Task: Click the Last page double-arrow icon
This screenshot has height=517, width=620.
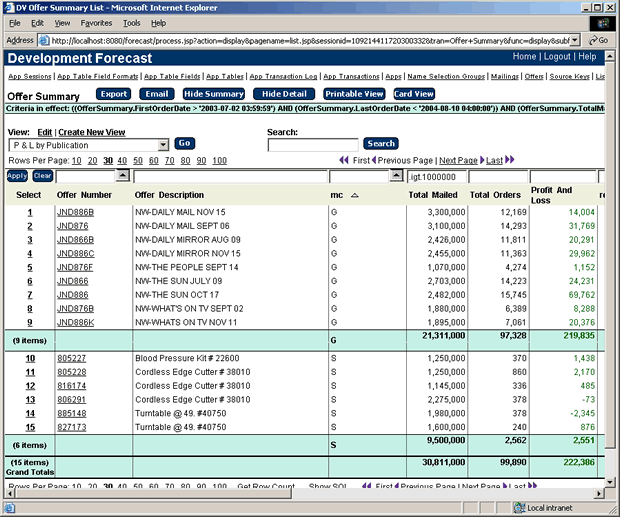Action: click(x=510, y=160)
